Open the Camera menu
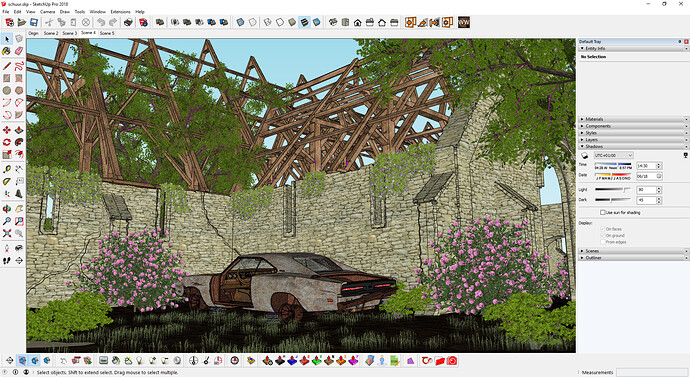Screen dimensions: 690x377 click(48, 11)
